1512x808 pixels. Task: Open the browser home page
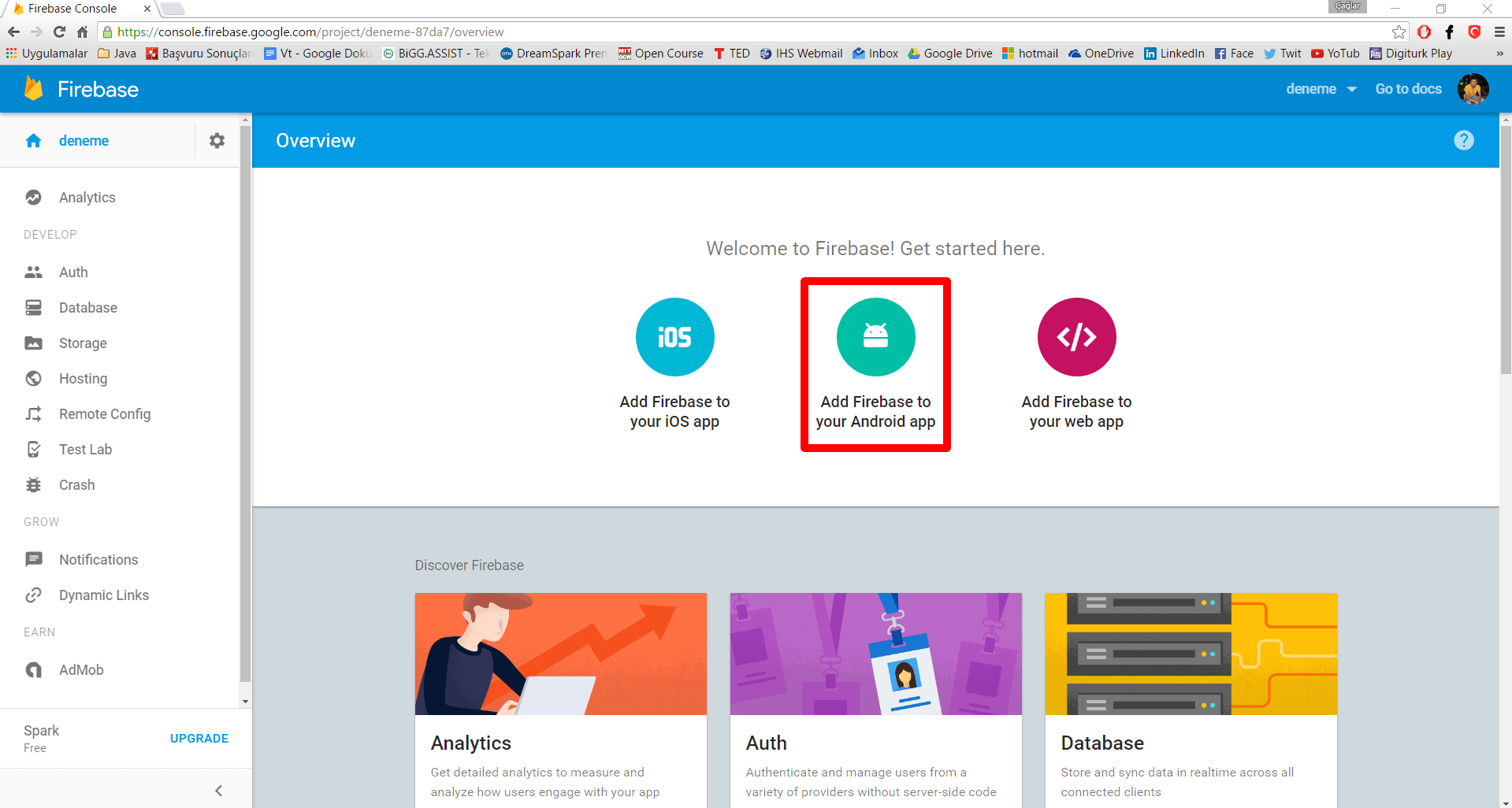click(x=82, y=32)
